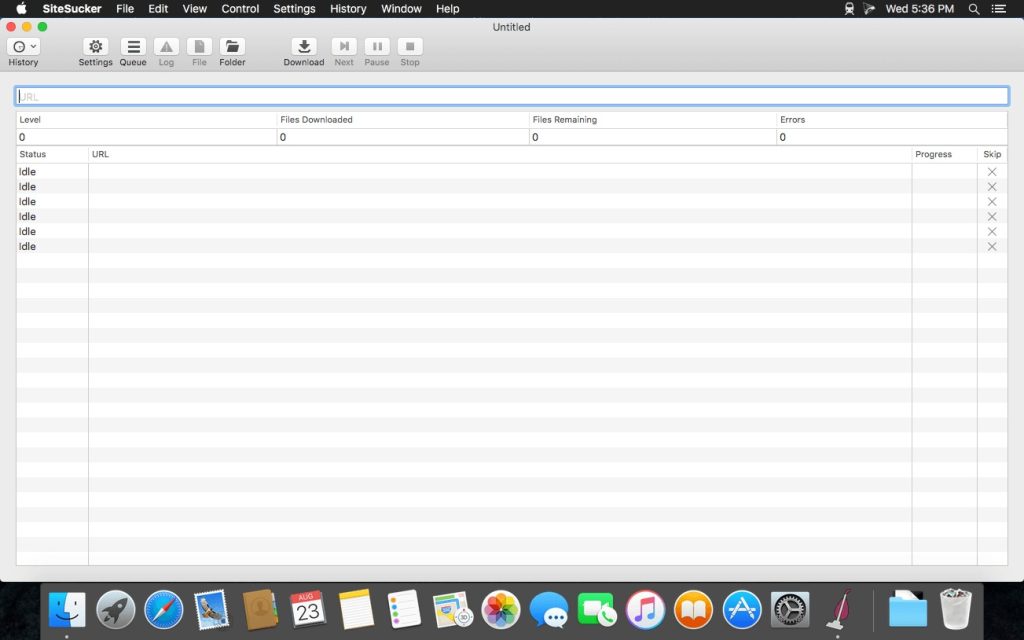
Task: Open Spotlight search in menu bar
Action: (974, 9)
